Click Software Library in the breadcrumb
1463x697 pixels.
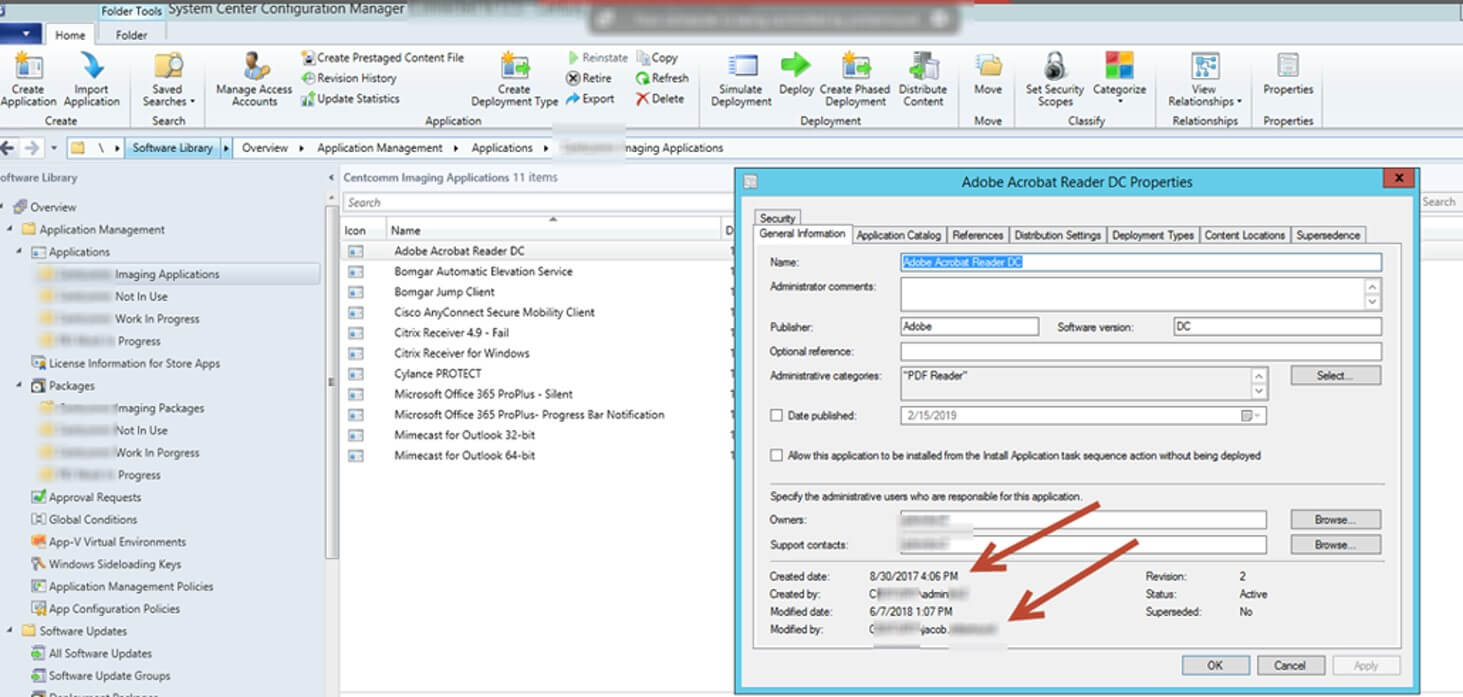172,148
